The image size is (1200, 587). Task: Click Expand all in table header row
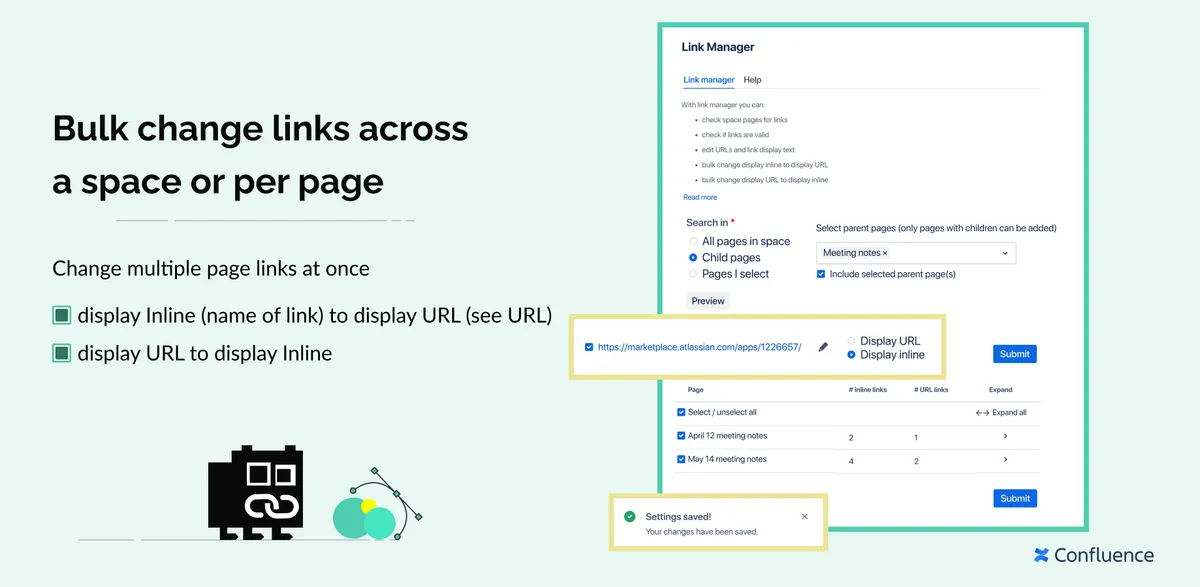tap(1001, 412)
